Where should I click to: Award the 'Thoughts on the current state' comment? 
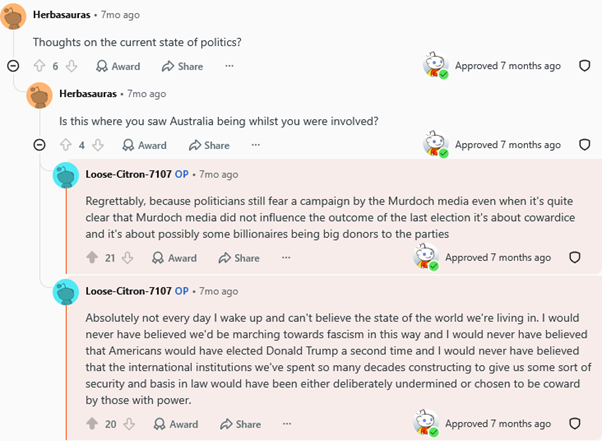(118, 66)
